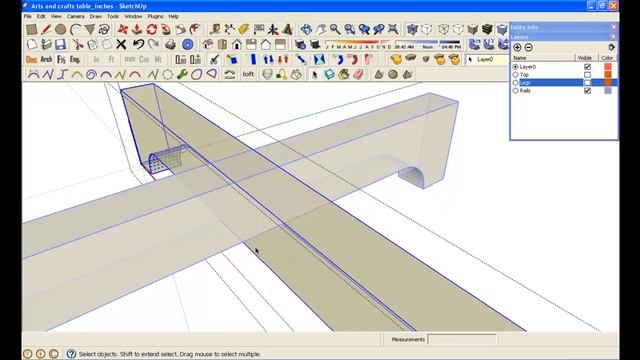The width and height of the screenshot is (640, 360).
Task: Switch to Iso view house icon
Action: click(x=208, y=44)
